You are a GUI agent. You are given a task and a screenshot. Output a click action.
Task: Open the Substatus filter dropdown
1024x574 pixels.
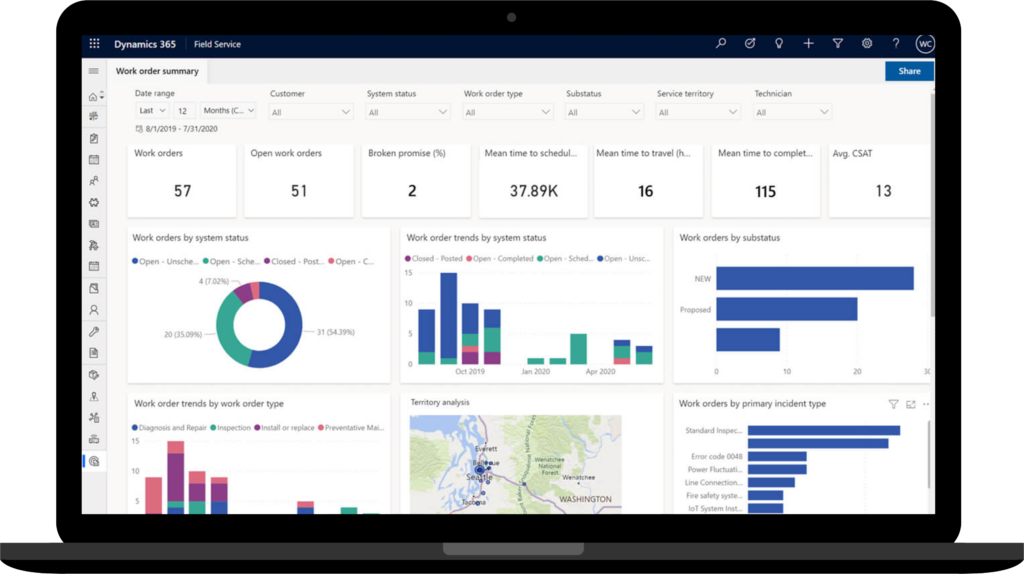coord(604,112)
